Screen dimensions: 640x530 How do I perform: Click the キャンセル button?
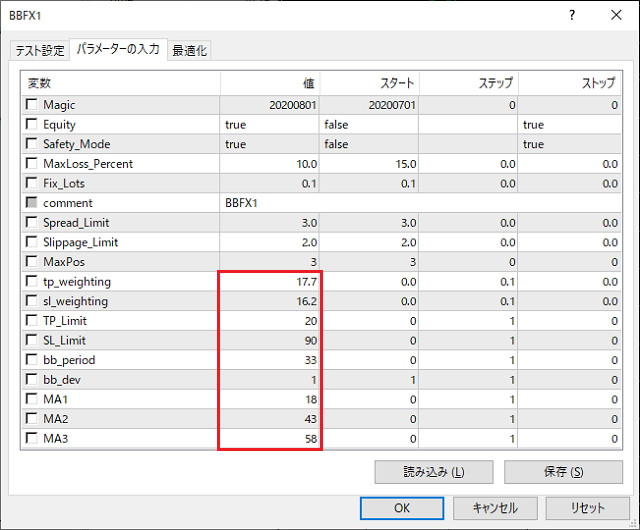click(x=495, y=508)
